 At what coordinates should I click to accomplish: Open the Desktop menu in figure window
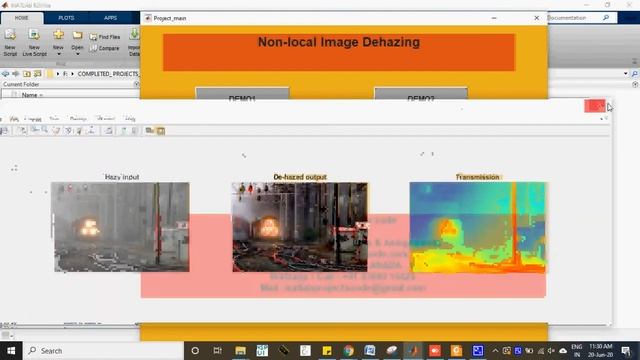tap(78, 119)
